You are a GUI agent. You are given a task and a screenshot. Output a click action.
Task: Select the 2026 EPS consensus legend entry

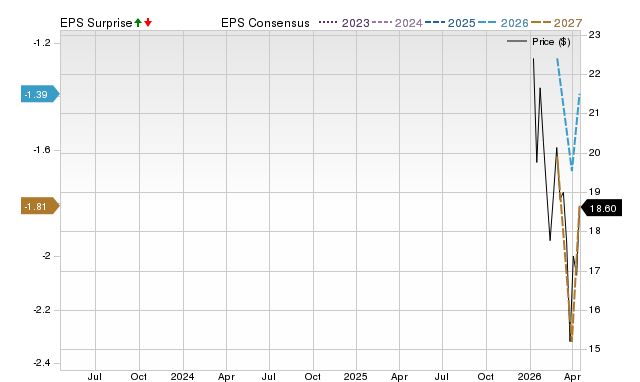coord(503,23)
